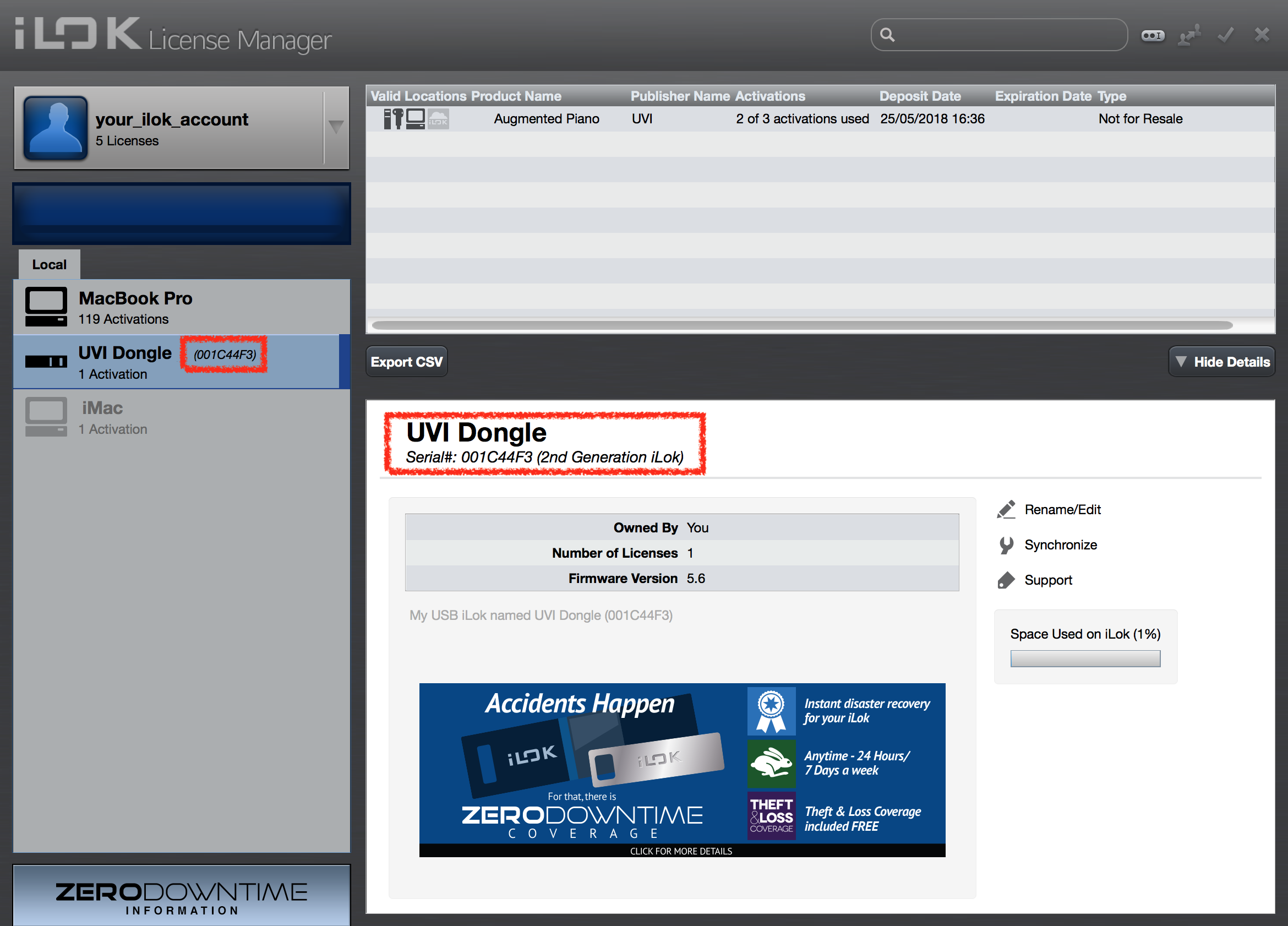Click the 'Not for Resale' type cell
This screenshot has height=926, width=1288.
tap(1140, 119)
